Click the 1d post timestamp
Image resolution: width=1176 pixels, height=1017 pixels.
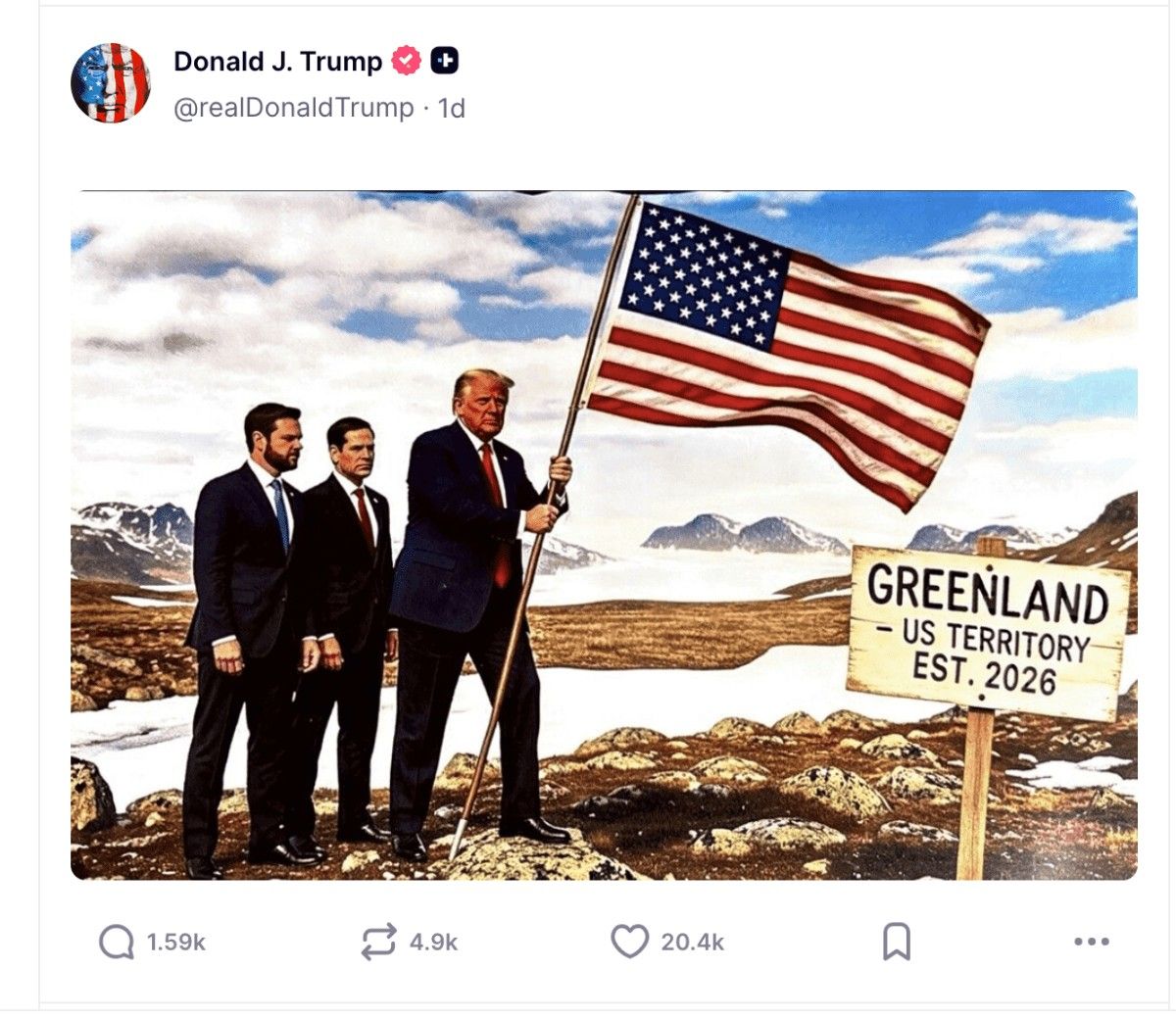click(451, 108)
